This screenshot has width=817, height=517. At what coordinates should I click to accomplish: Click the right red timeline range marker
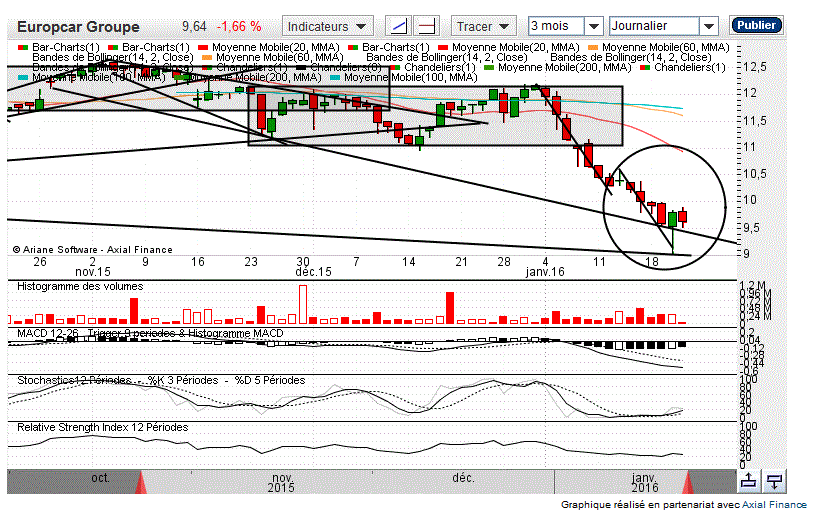pyautogui.click(x=688, y=482)
